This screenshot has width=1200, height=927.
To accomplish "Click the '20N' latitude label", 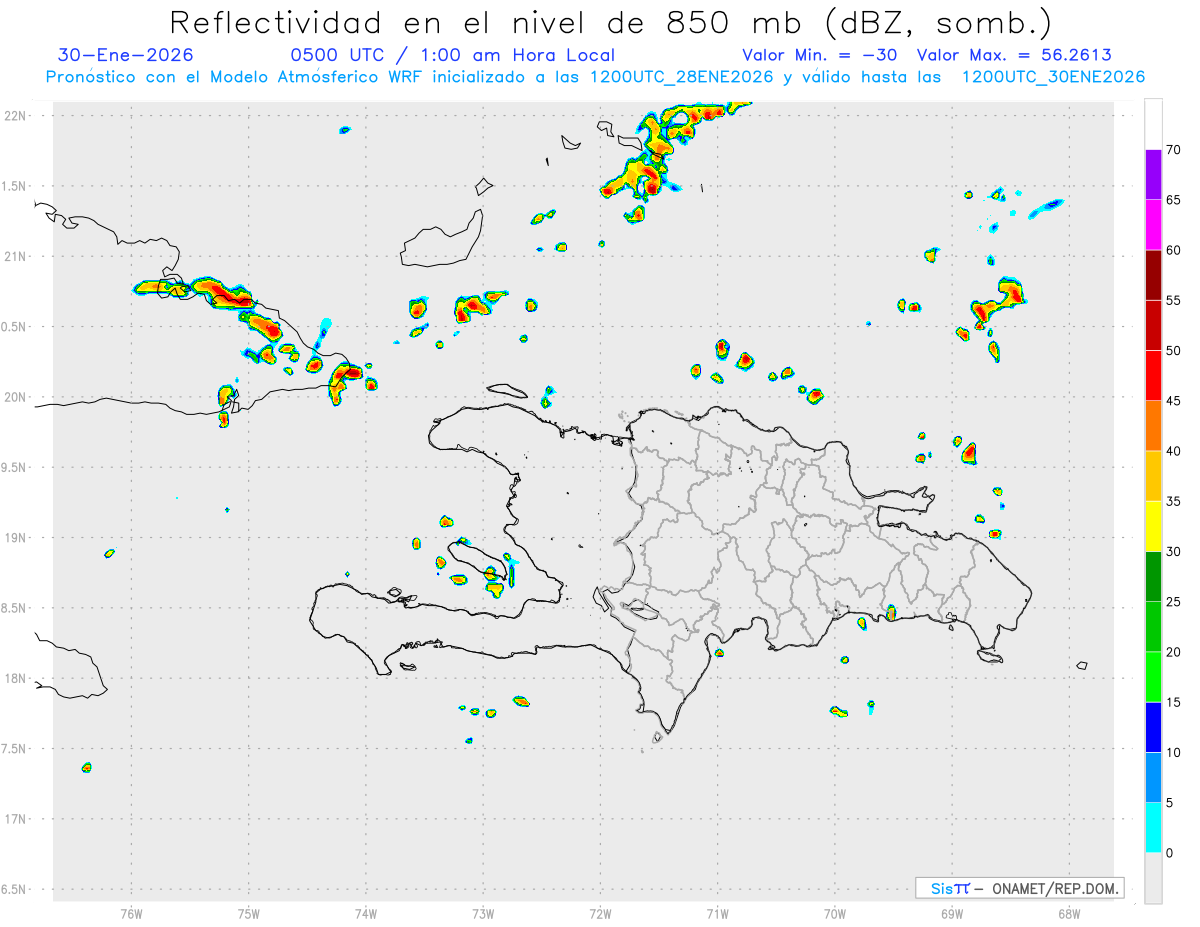I will point(17,397).
